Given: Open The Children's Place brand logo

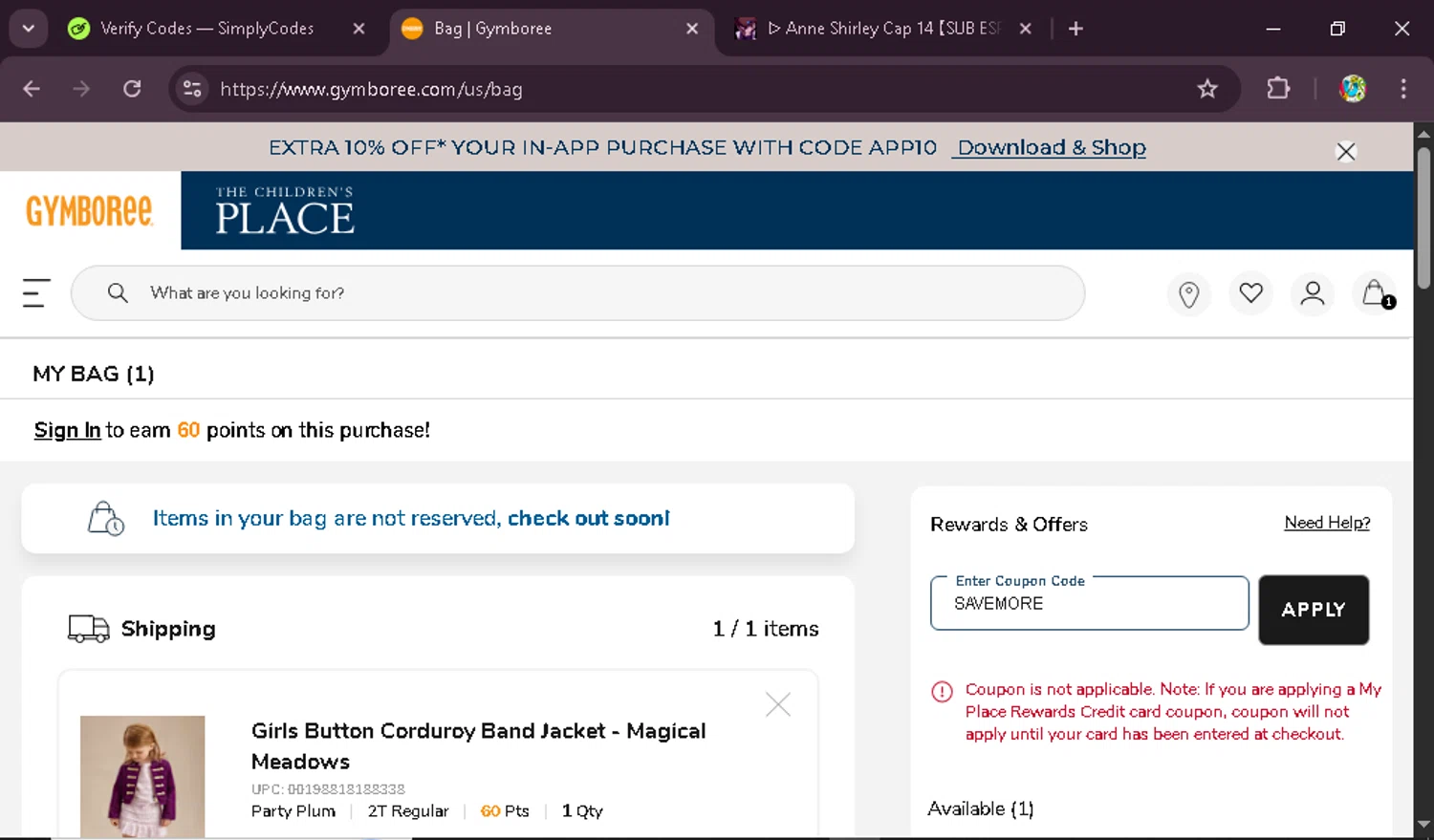Looking at the screenshot, I should 285,210.
